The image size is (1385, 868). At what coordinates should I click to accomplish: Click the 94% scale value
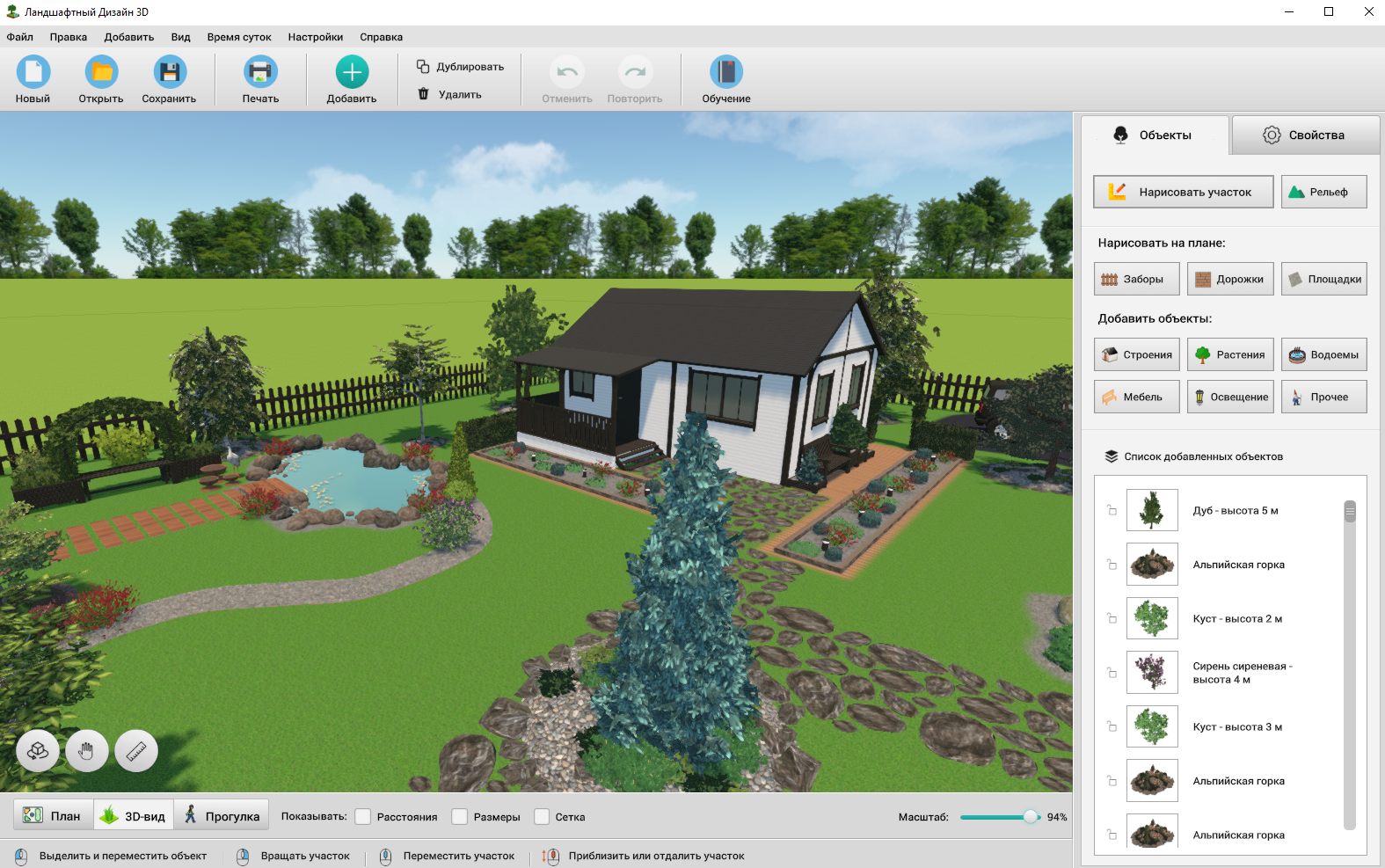(1057, 817)
